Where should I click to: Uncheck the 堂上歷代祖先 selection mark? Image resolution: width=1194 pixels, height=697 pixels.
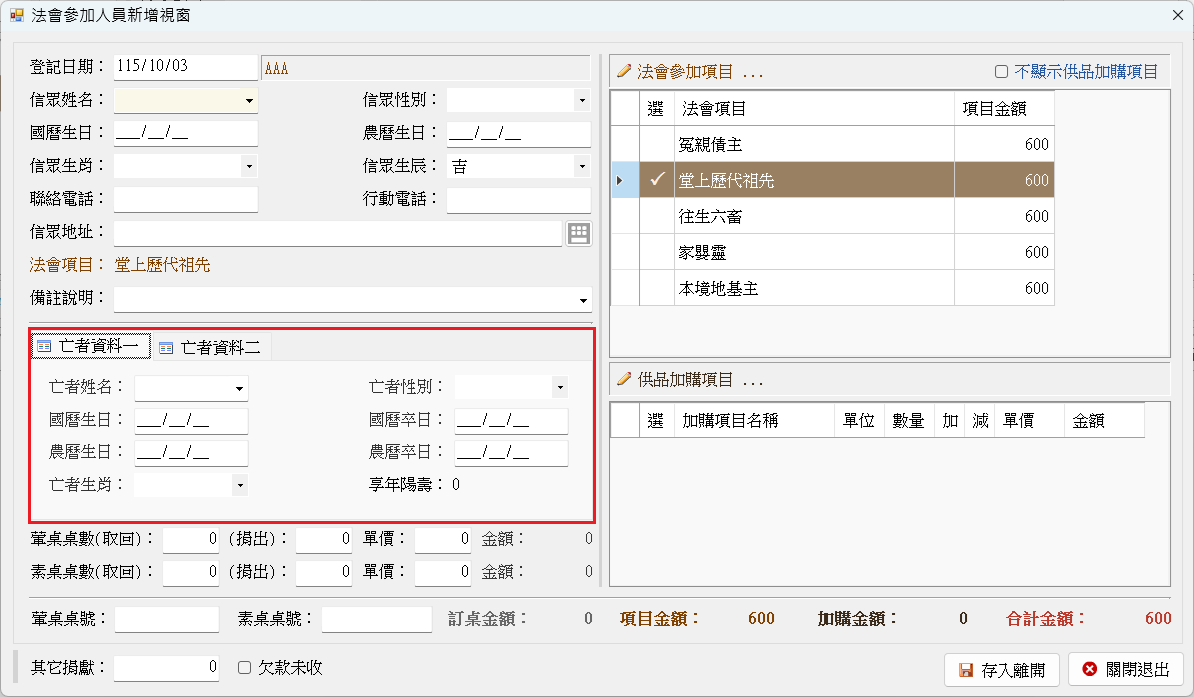(x=657, y=180)
